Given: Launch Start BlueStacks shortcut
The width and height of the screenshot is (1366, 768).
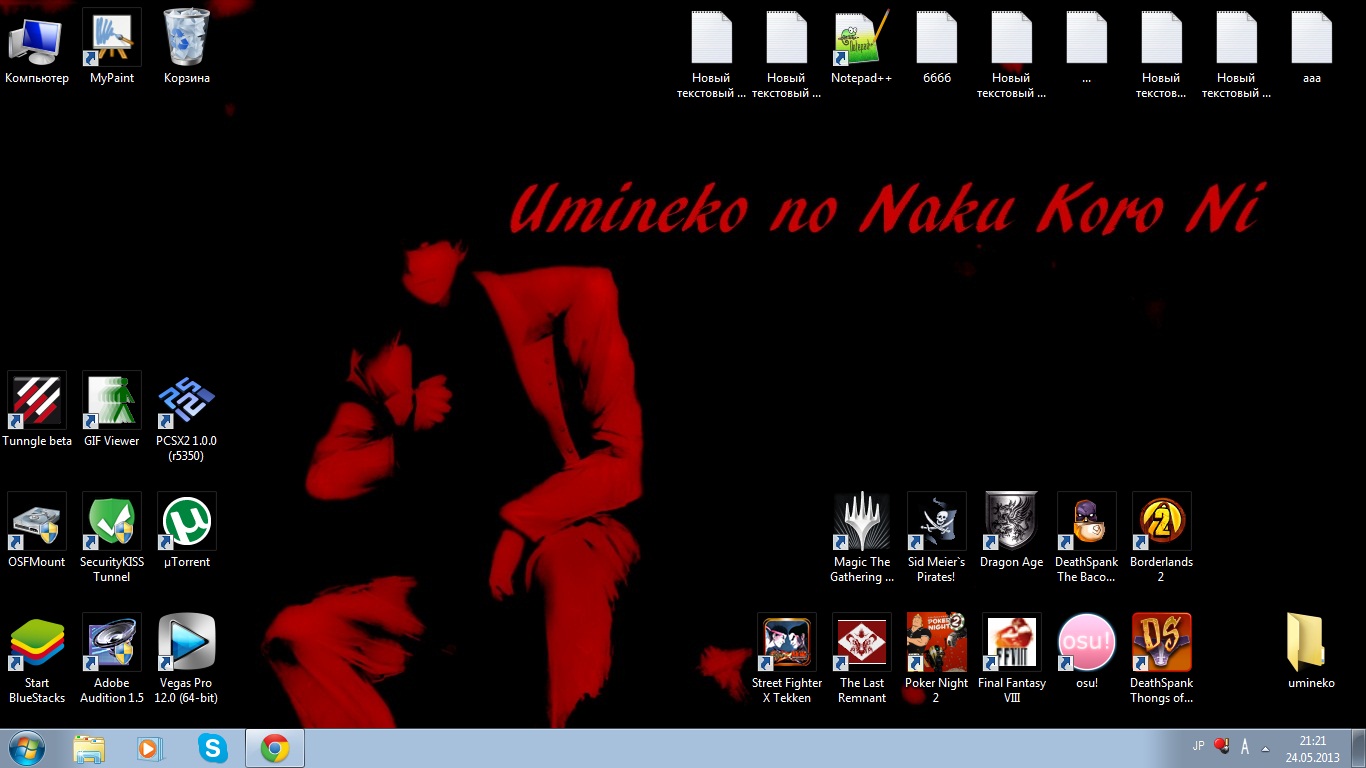Looking at the screenshot, I should 37,659.
